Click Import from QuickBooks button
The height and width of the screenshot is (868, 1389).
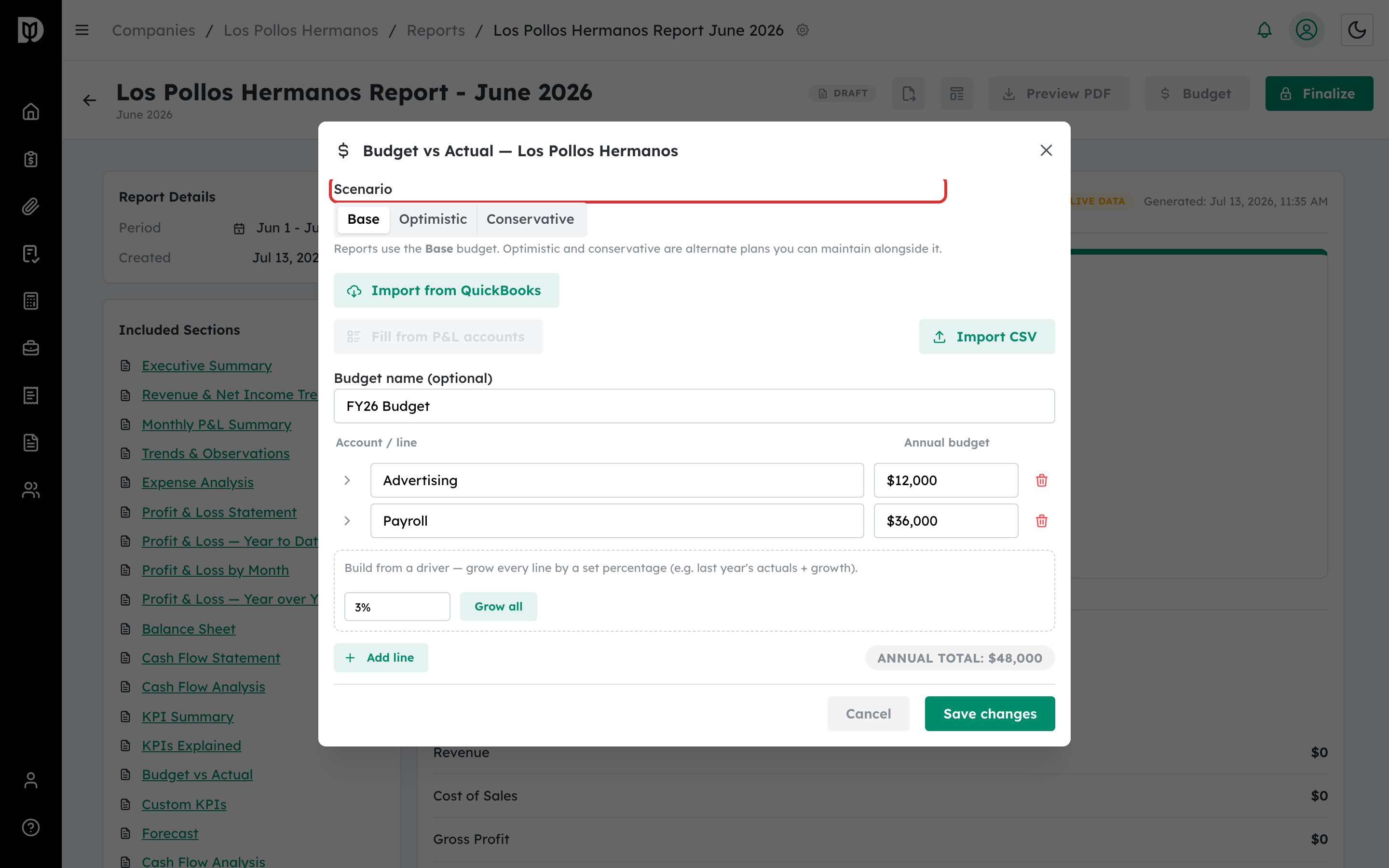[x=447, y=290]
